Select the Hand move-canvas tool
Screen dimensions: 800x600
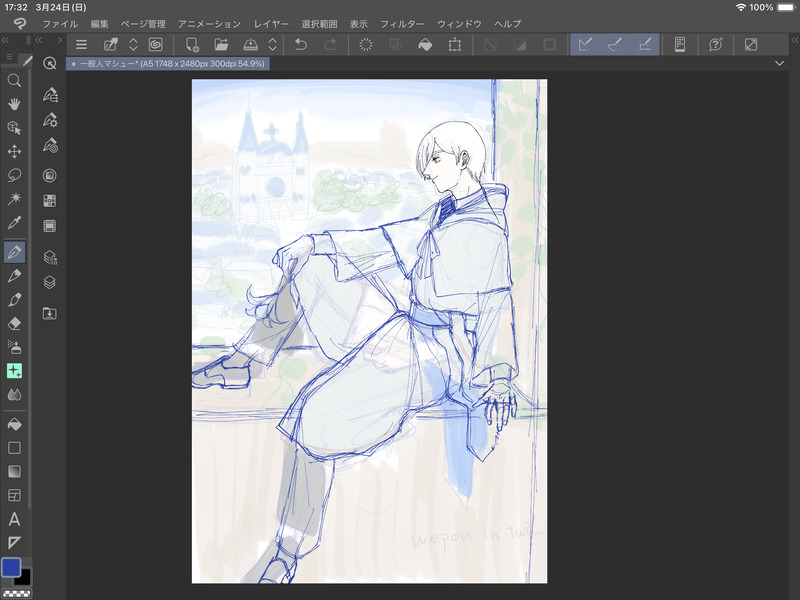[14, 104]
